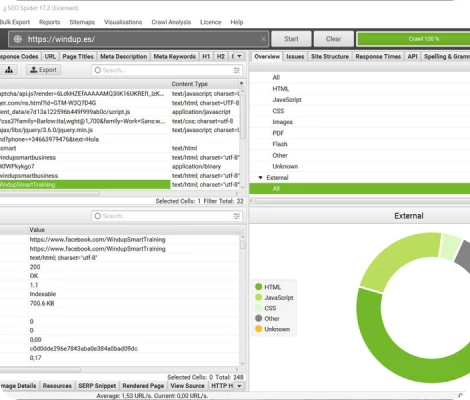Select HTML in the overview tree
Screen dimensions: 470x400
pos(281,89)
